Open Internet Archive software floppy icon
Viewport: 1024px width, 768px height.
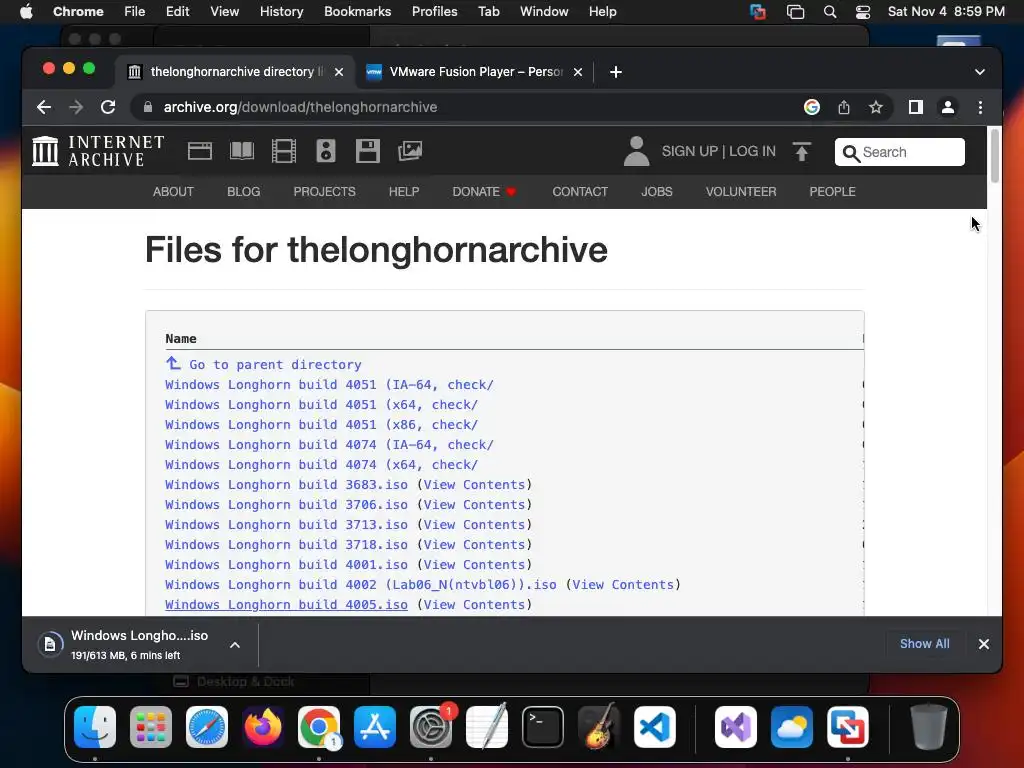[x=368, y=152]
